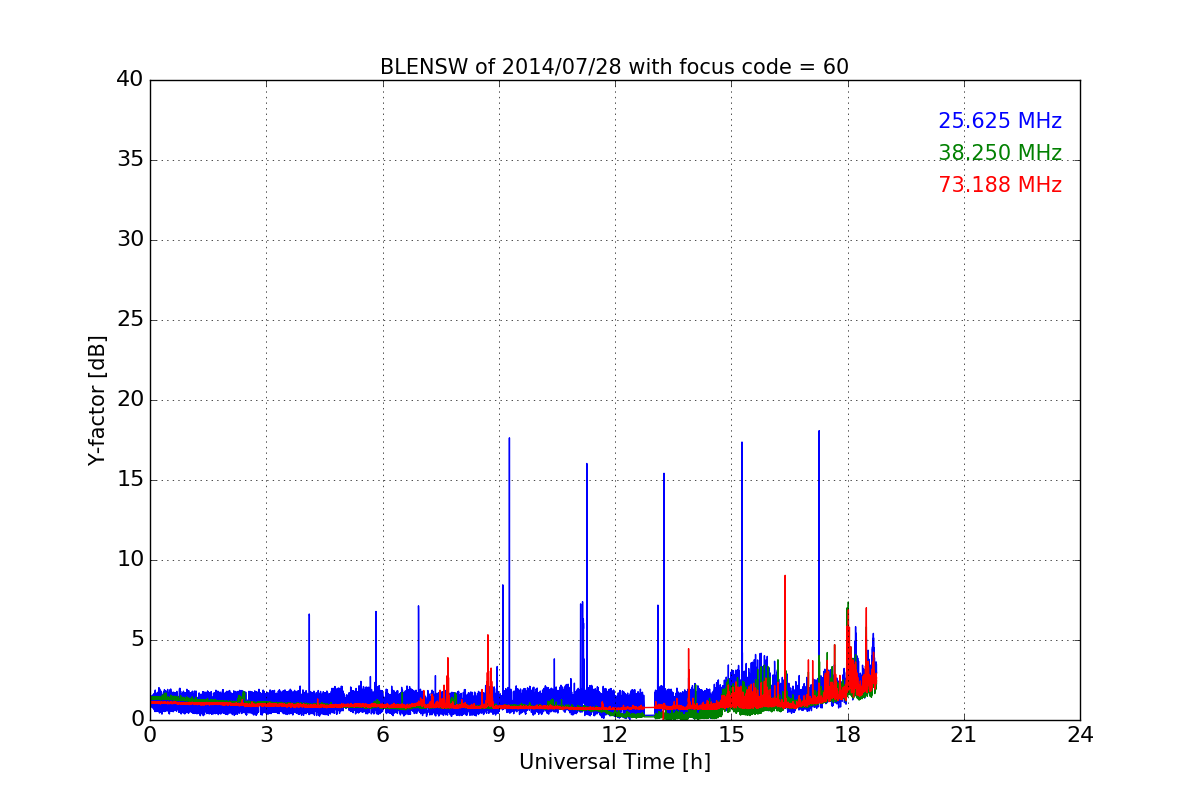
Task: Click the x-axis tick label '3'
Action: tap(266, 735)
